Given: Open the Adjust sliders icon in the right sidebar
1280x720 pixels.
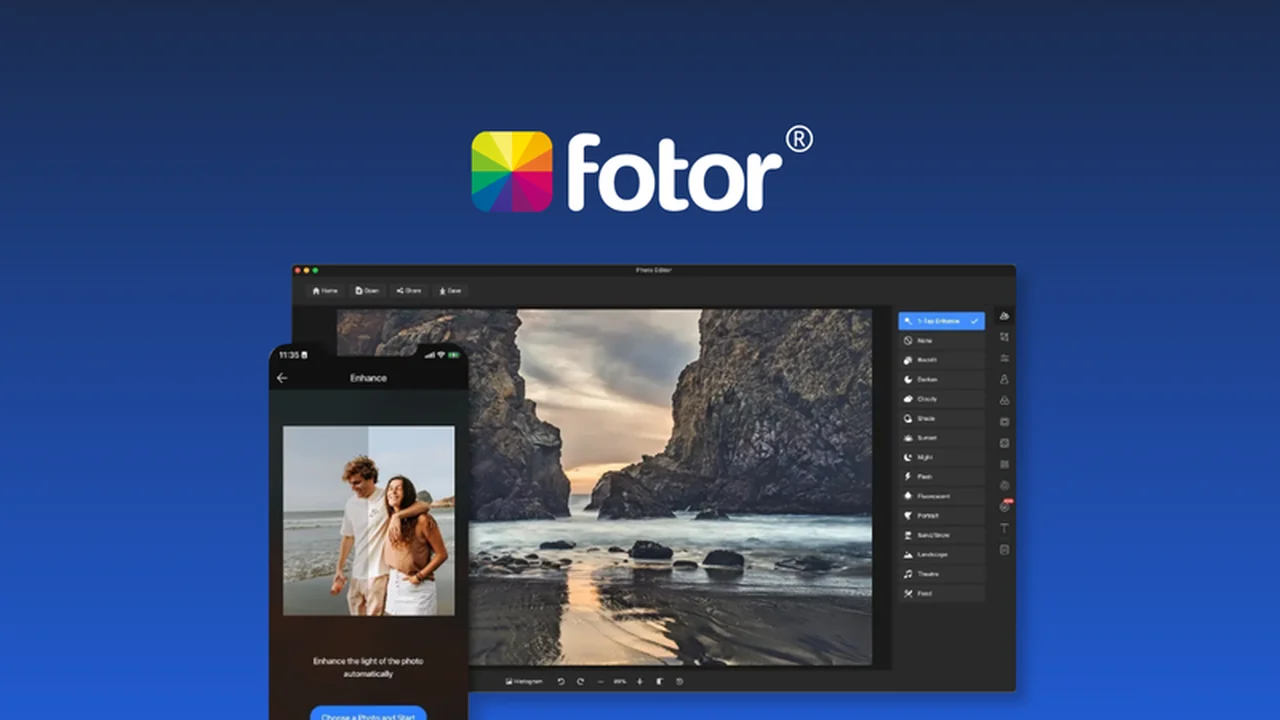Looking at the screenshot, I should (1004, 358).
